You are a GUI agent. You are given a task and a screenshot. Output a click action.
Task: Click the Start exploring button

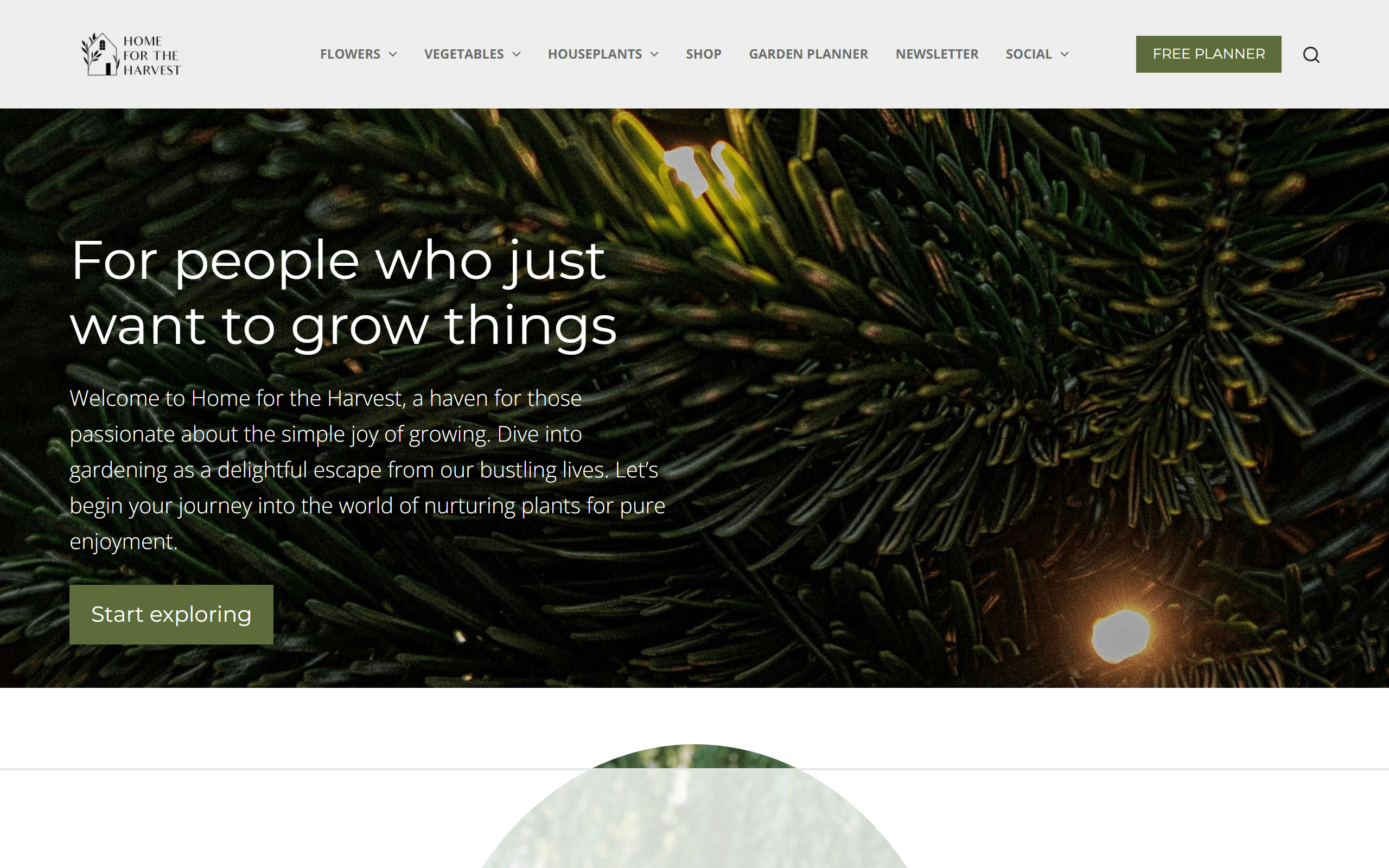[x=171, y=614]
